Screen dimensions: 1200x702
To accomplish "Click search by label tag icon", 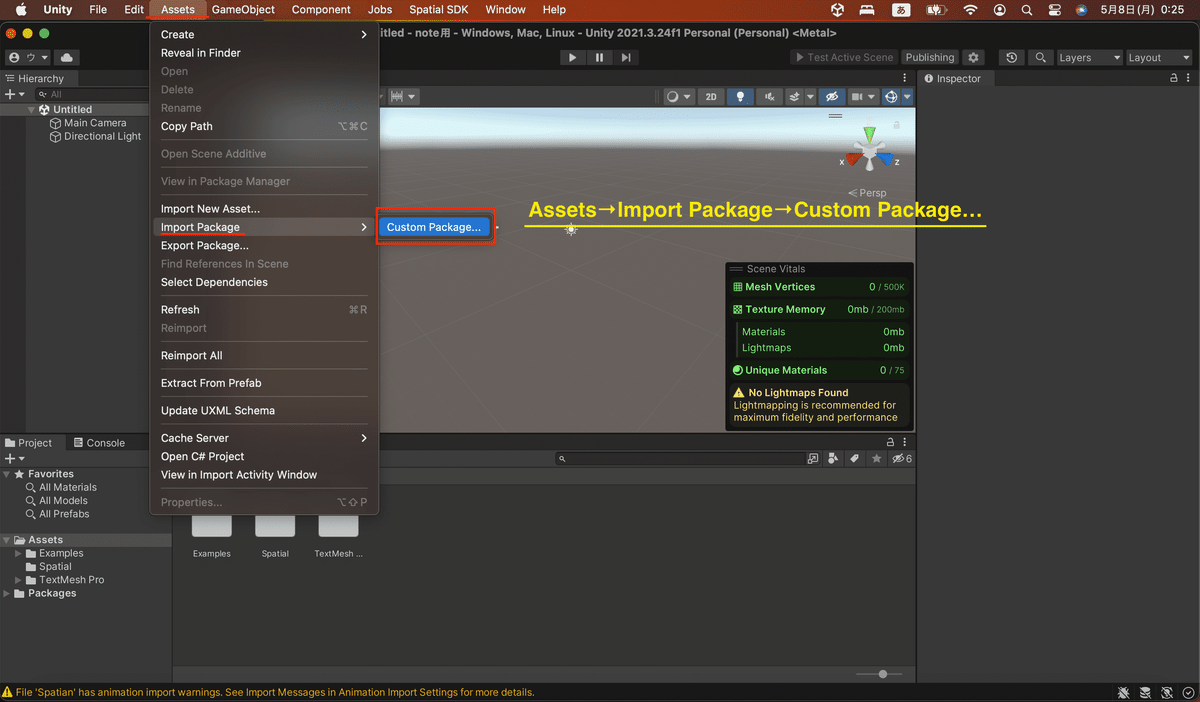I will tap(855, 458).
